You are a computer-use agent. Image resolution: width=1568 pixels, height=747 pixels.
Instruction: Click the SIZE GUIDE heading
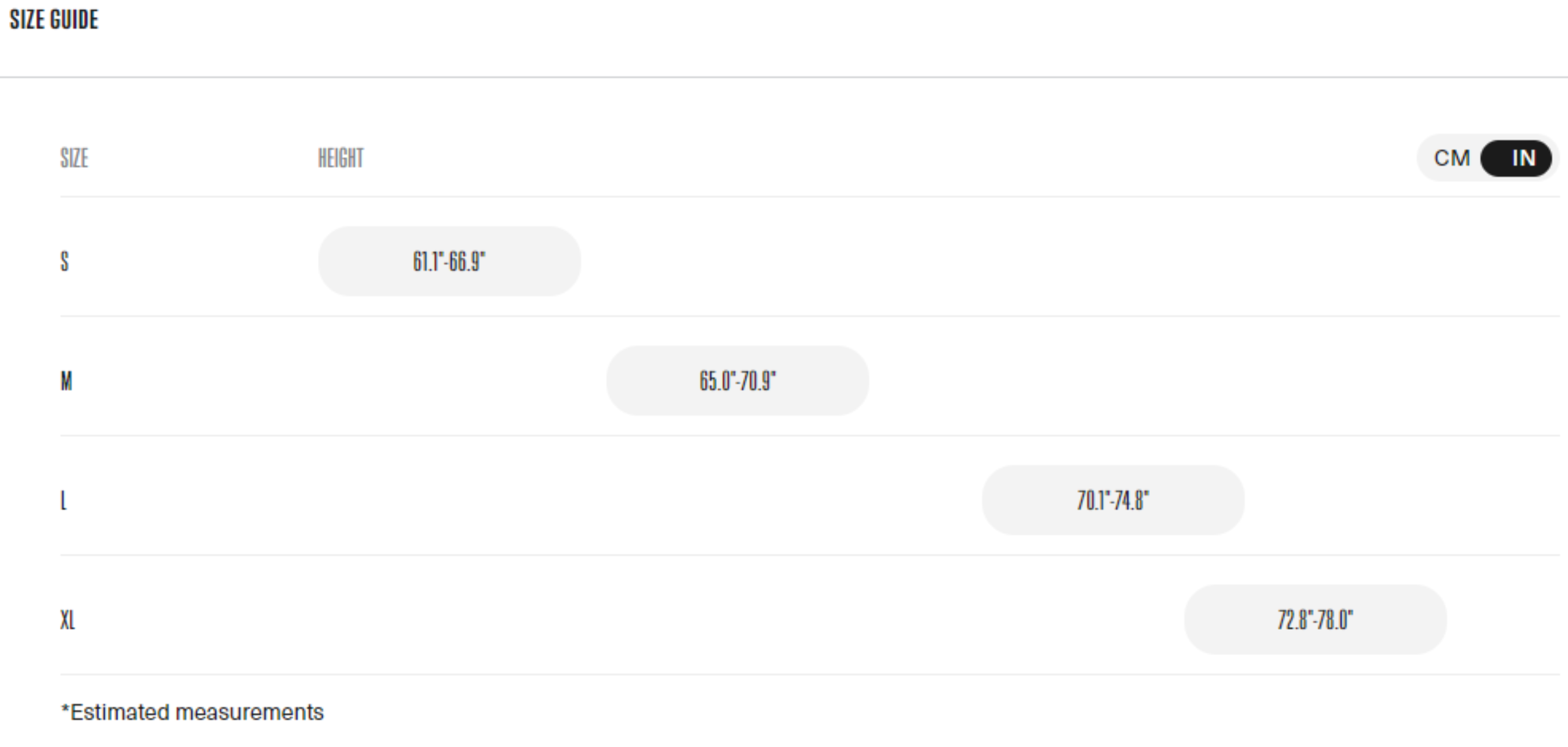(x=54, y=20)
